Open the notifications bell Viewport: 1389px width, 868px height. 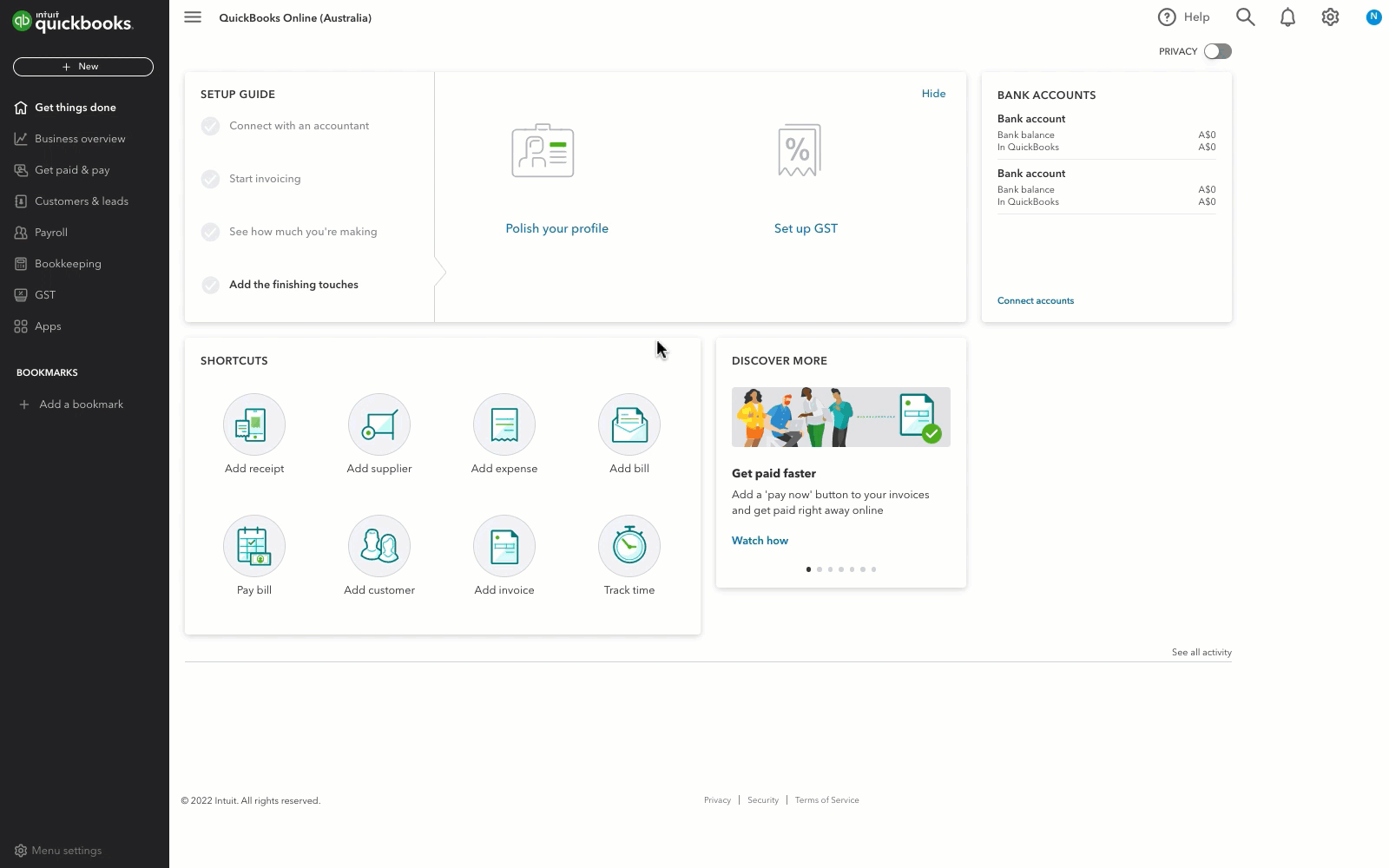click(x=1288, y=17)
